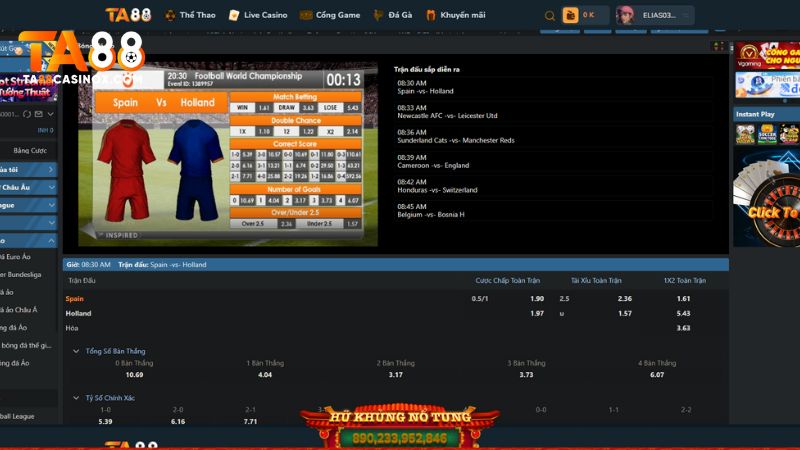Open the roulette 'Click To' banner
The width and height of the screenshot is (800, 450).
767,199
